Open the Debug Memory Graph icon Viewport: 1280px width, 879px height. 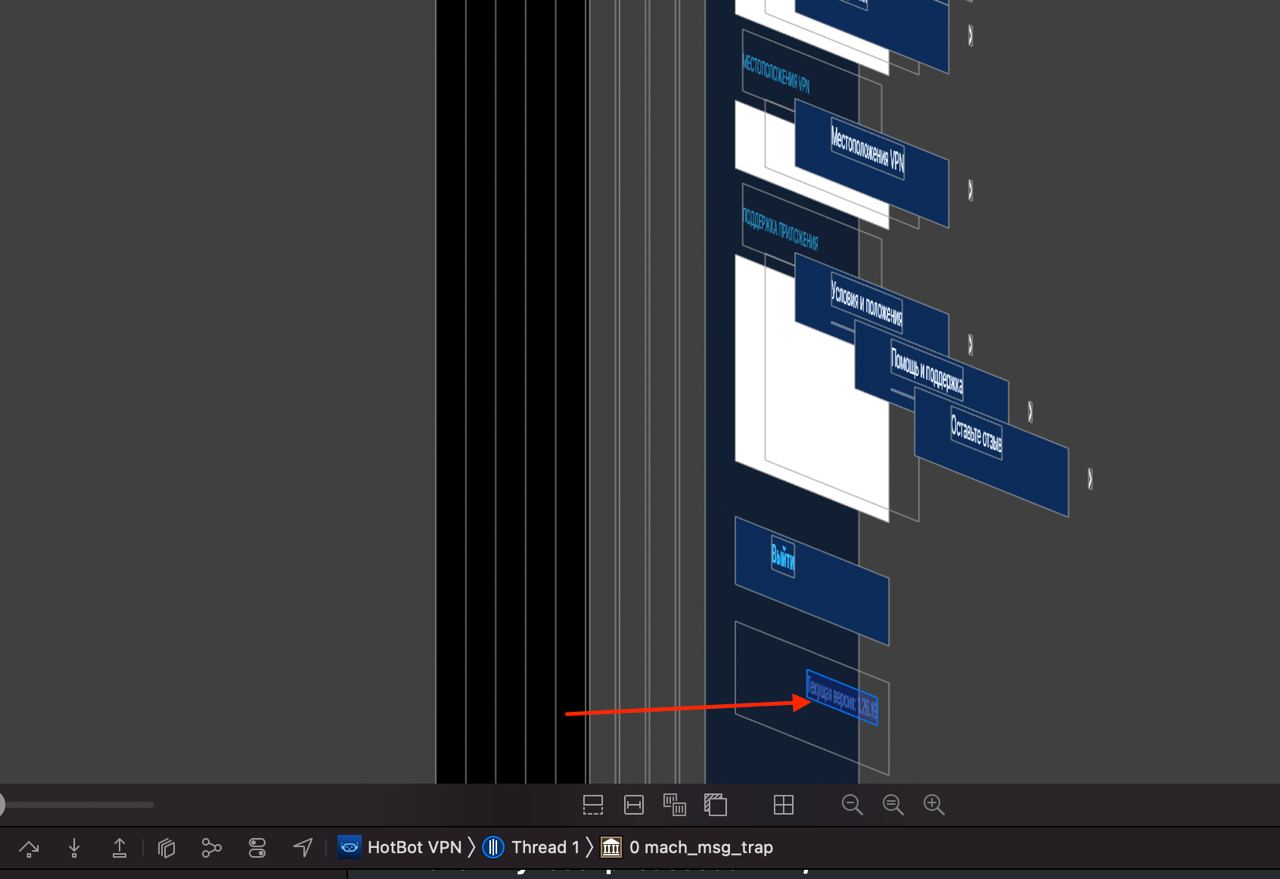(x=211, y=848)
